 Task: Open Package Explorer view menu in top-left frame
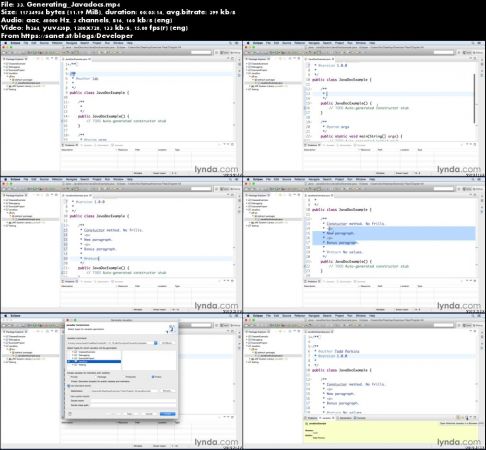(48, 59)
